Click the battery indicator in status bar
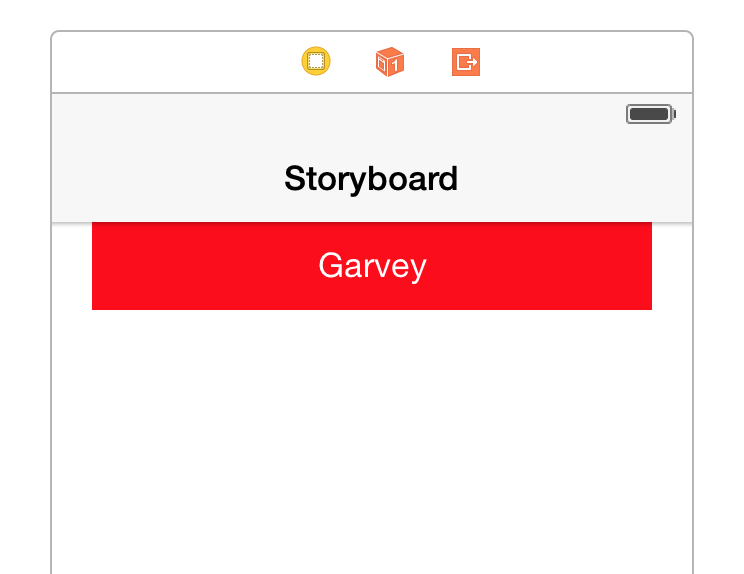 point(651,114)
